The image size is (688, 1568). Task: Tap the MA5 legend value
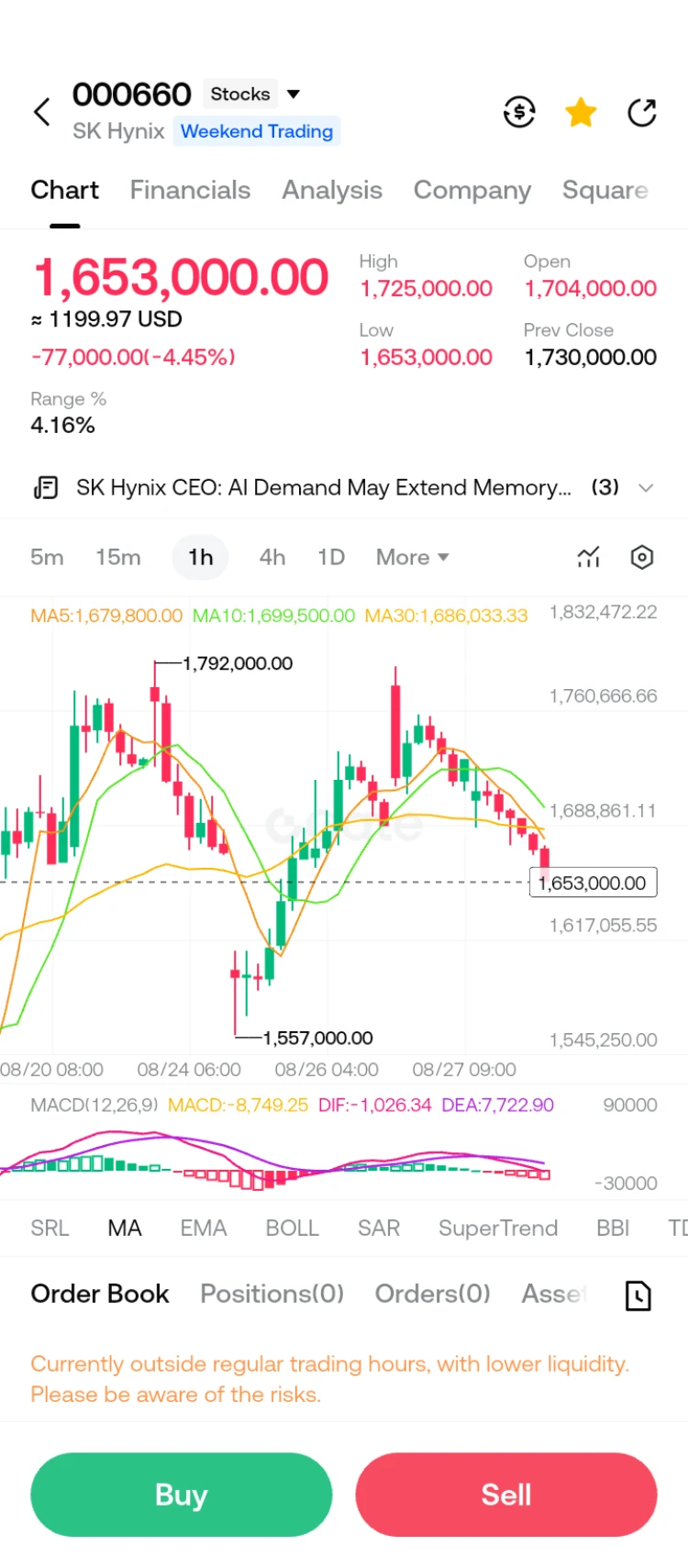click(106, 616)
